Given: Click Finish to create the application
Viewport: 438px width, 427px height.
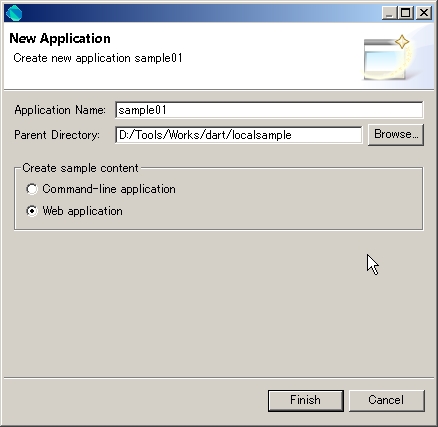Looking at the screenshot, I should 306,400.
